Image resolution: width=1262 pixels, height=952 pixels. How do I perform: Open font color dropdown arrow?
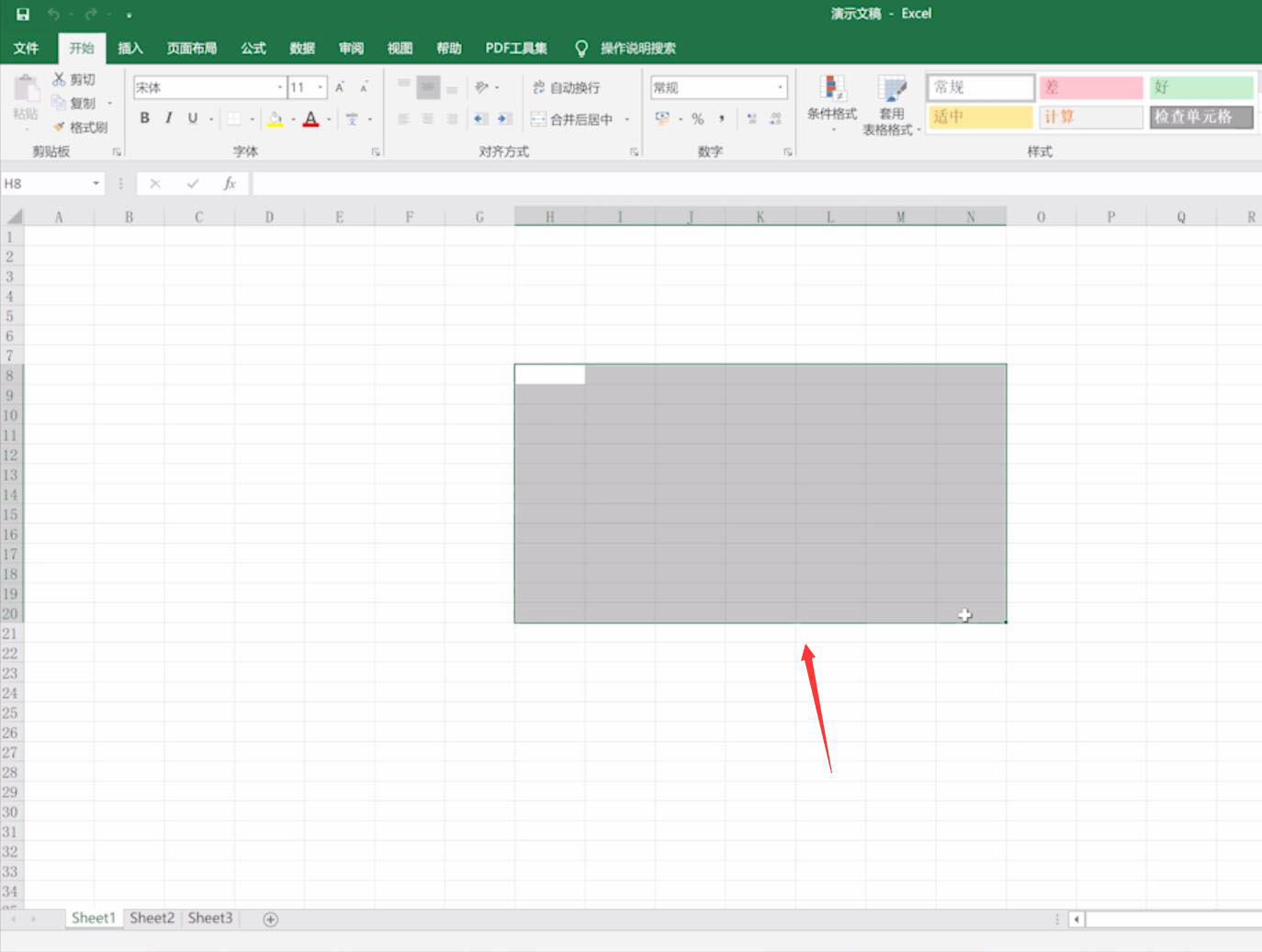pos(329,119)
